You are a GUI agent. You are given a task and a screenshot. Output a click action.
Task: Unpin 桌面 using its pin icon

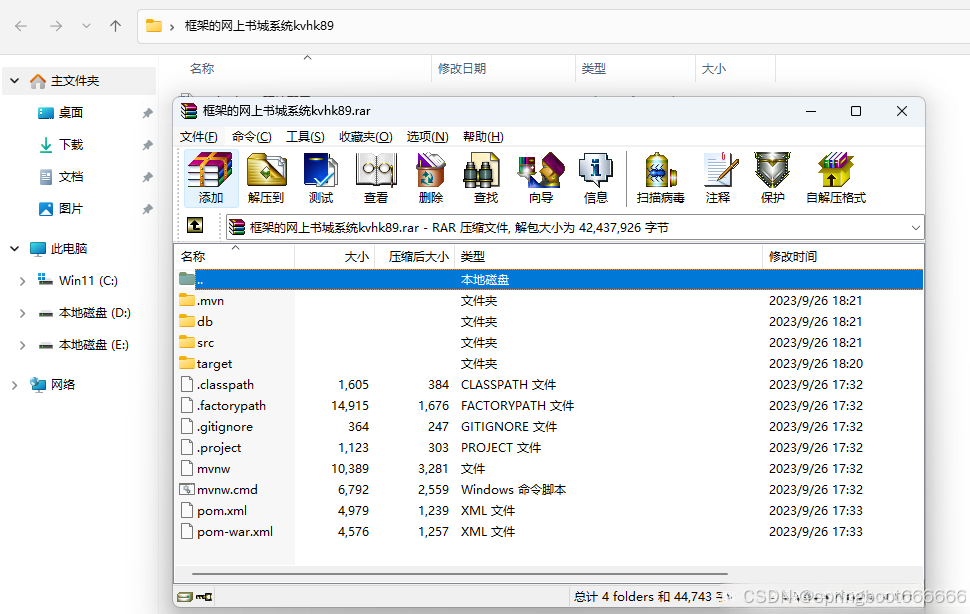[147, 113]
